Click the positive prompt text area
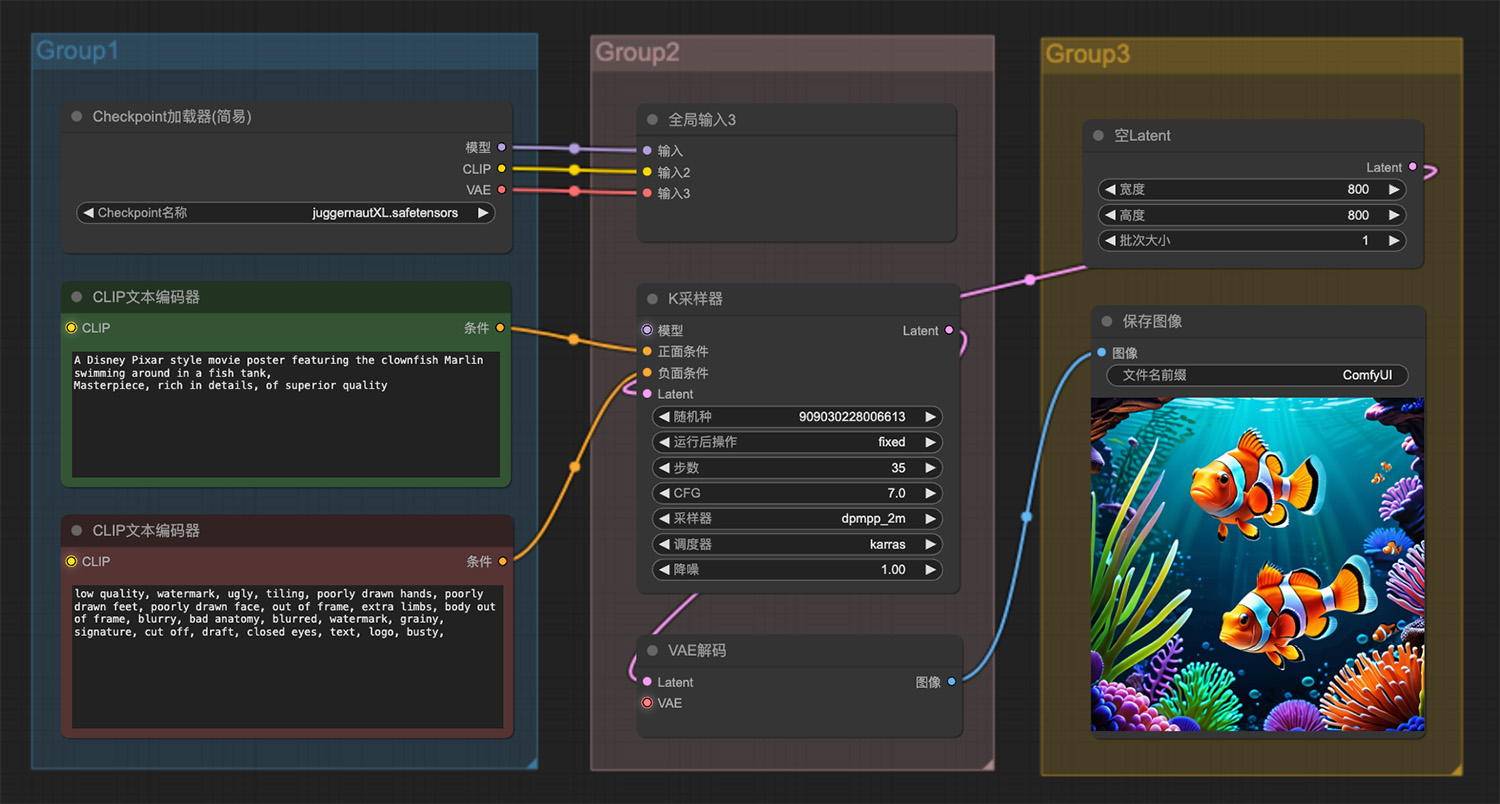1500x804 pixels. (286, 414)
